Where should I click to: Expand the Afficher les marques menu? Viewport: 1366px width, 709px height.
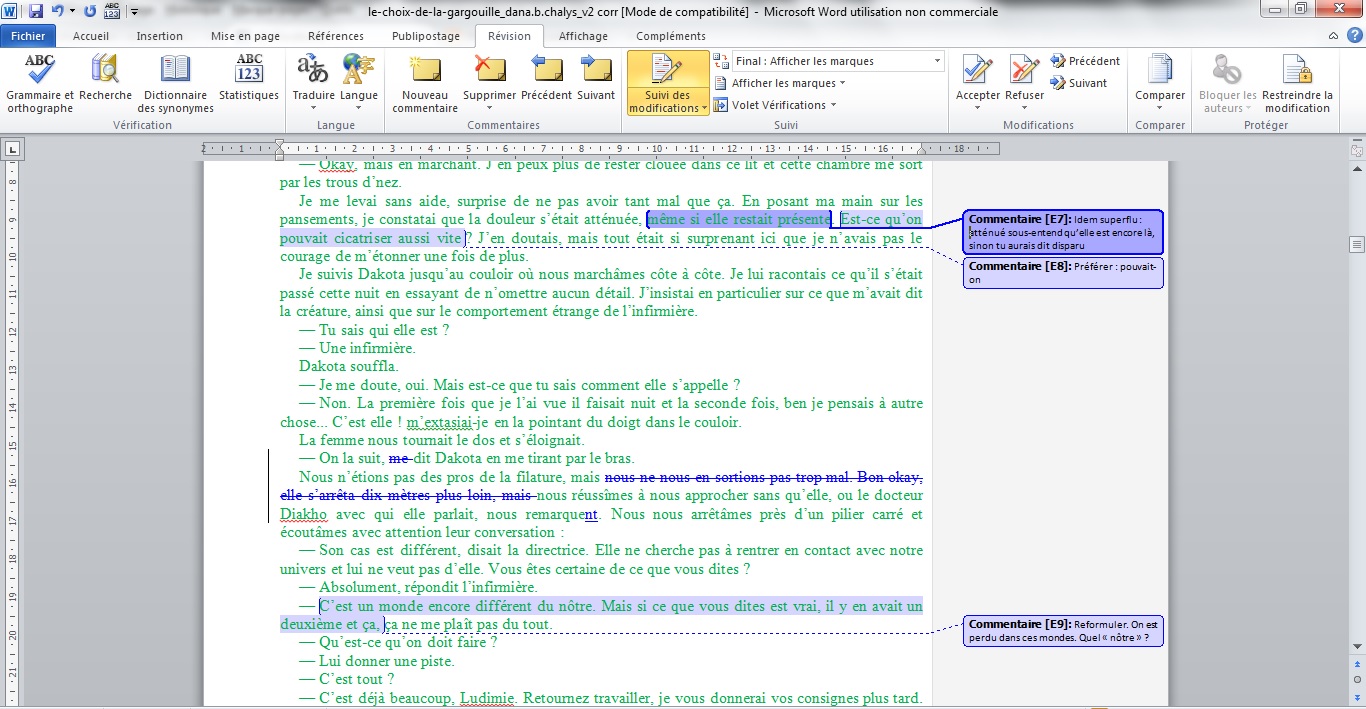click(x=787, y=83)
